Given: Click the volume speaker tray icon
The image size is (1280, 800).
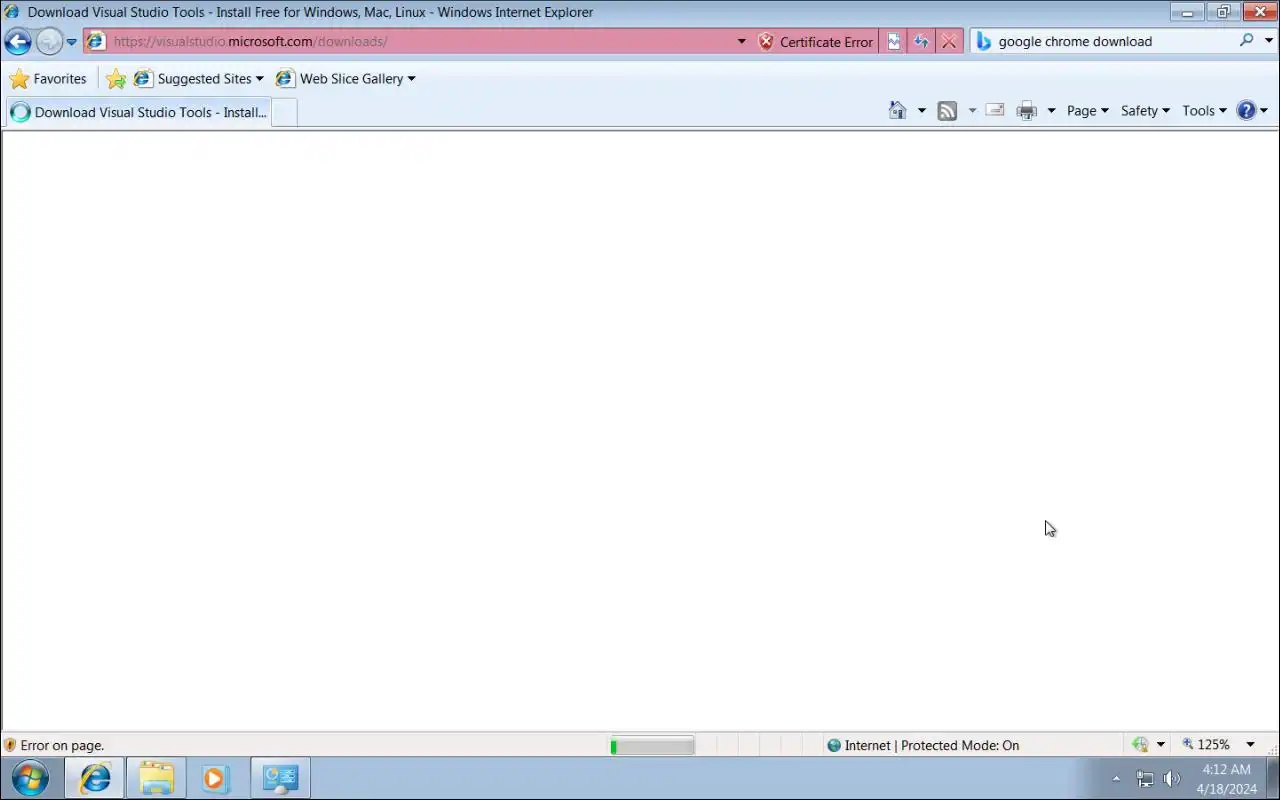Looking at the screenshot, I should (x=1172, y=779).
